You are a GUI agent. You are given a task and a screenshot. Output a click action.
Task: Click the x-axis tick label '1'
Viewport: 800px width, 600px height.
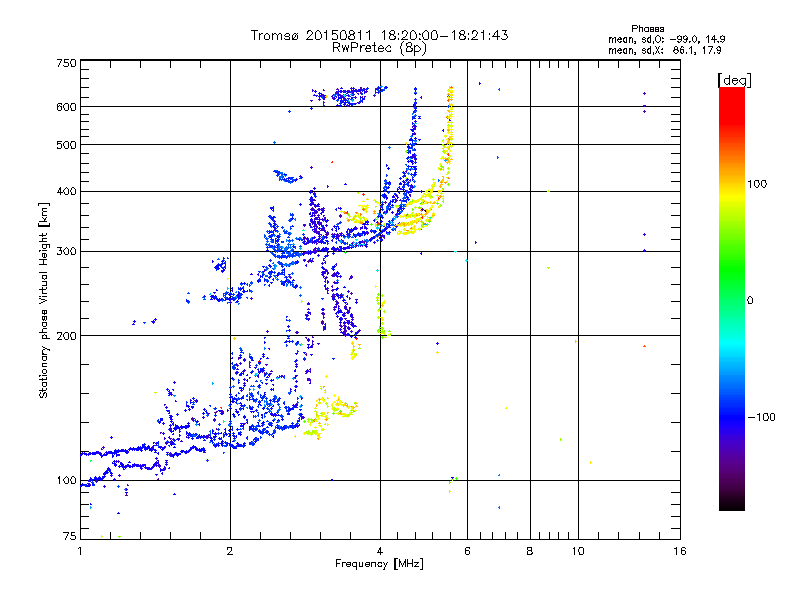tap(80, 551)
